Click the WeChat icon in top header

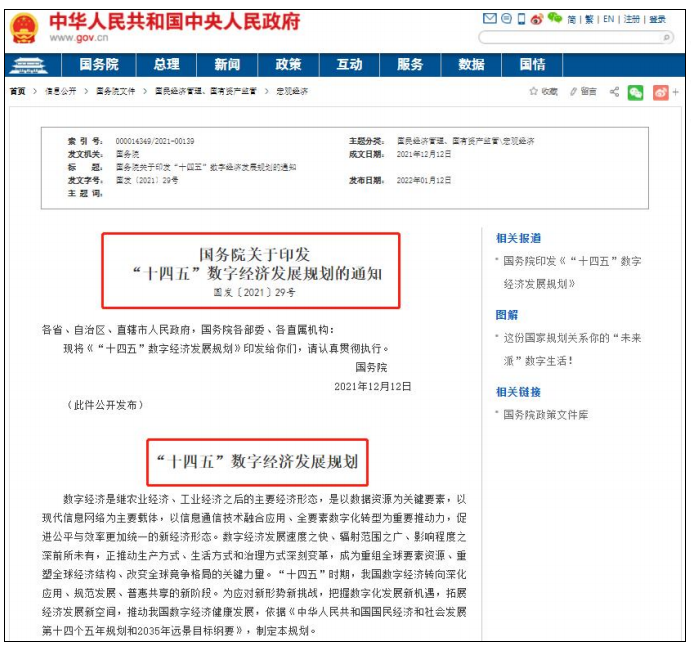(x=554, y=18)
